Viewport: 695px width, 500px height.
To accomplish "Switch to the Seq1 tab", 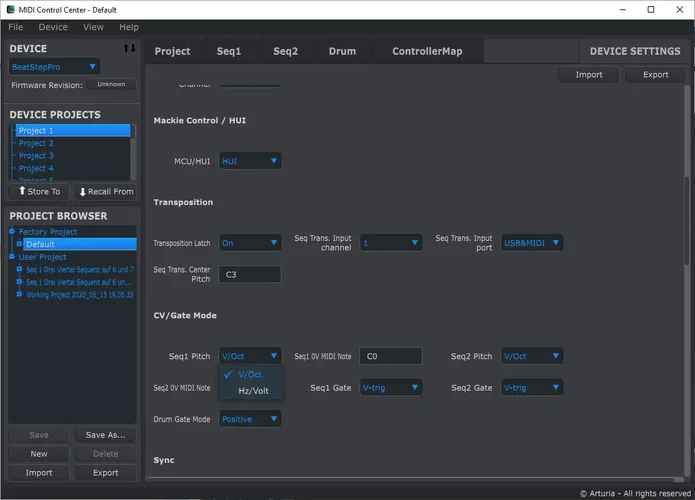I will 229,51.
